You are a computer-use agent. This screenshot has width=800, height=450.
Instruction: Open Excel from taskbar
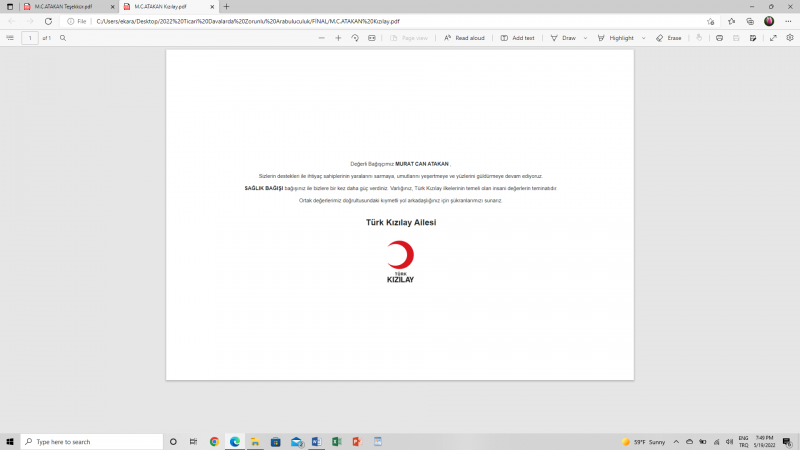pyautogui.click(x=337, y=442)
